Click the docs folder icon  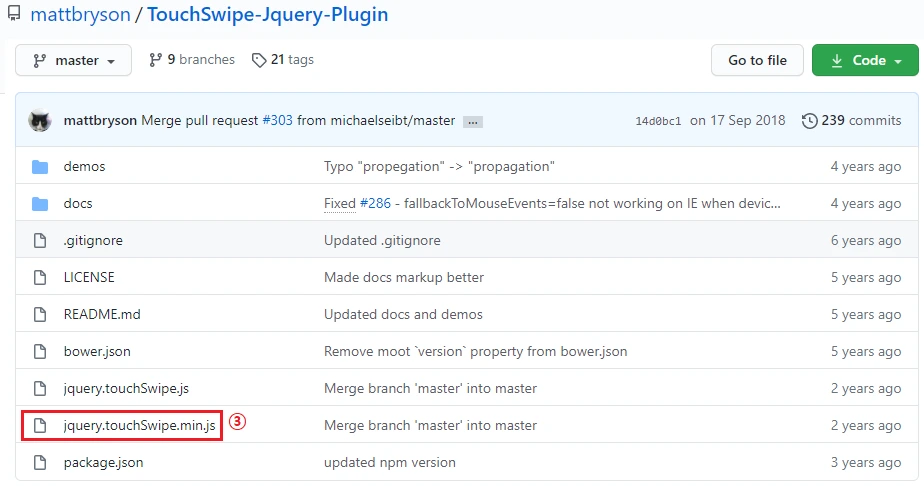coord(40,204)
